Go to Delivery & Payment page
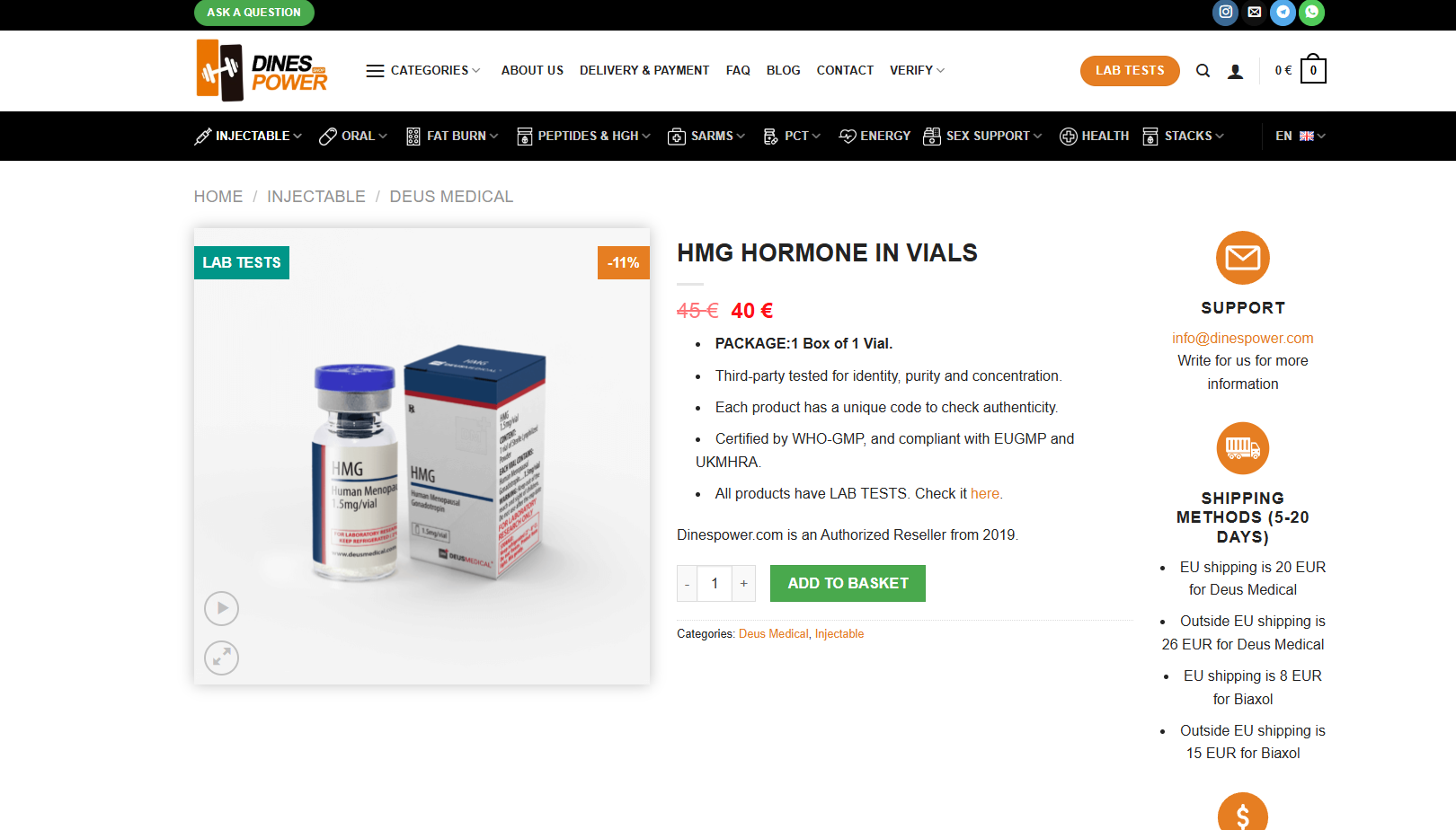The width and height of the screenshot is (1456, 830). (x=644, y=71)
